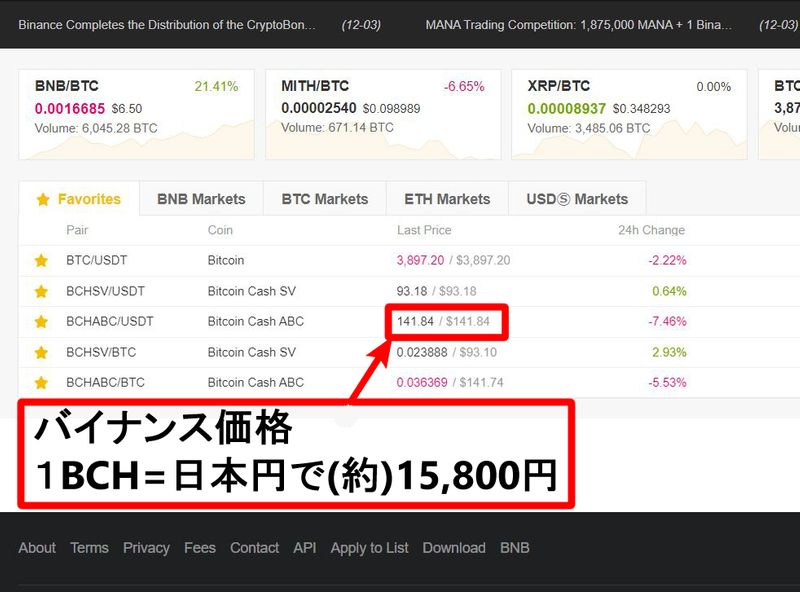Screen dimensions: 800x592
Task: Click Apply to List in footer
Action: (x=369, y=548)
